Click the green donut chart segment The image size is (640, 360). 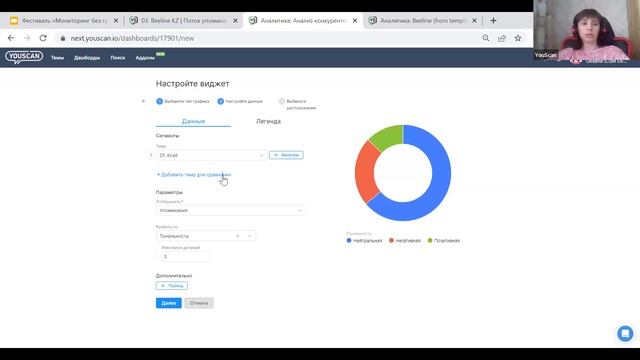[388, 136]
